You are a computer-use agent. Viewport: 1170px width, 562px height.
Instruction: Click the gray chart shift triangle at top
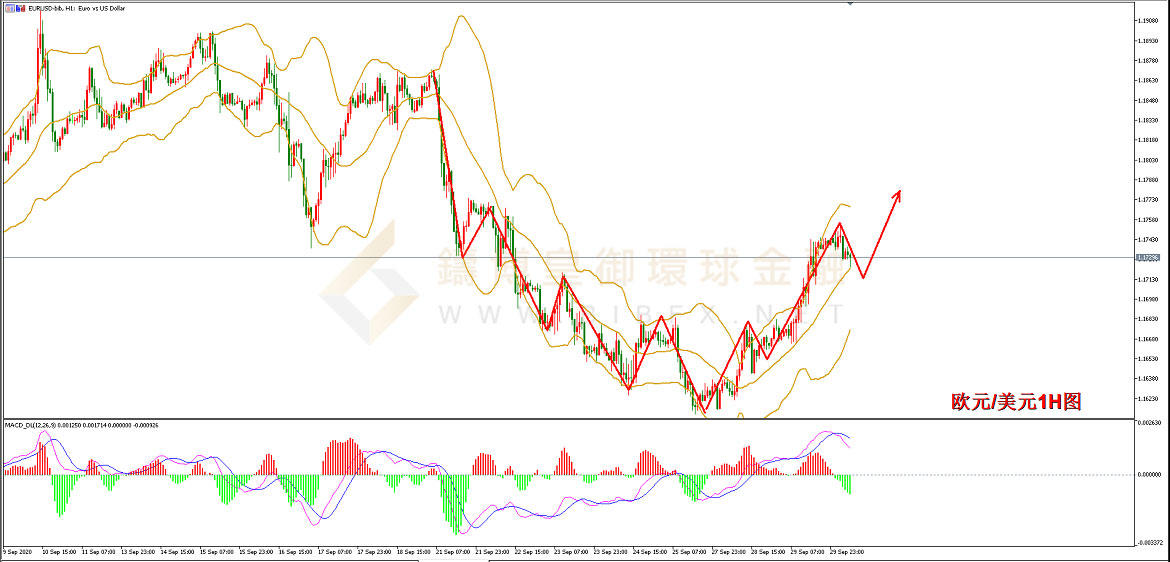pyautogui.click(x=851, y=5)
